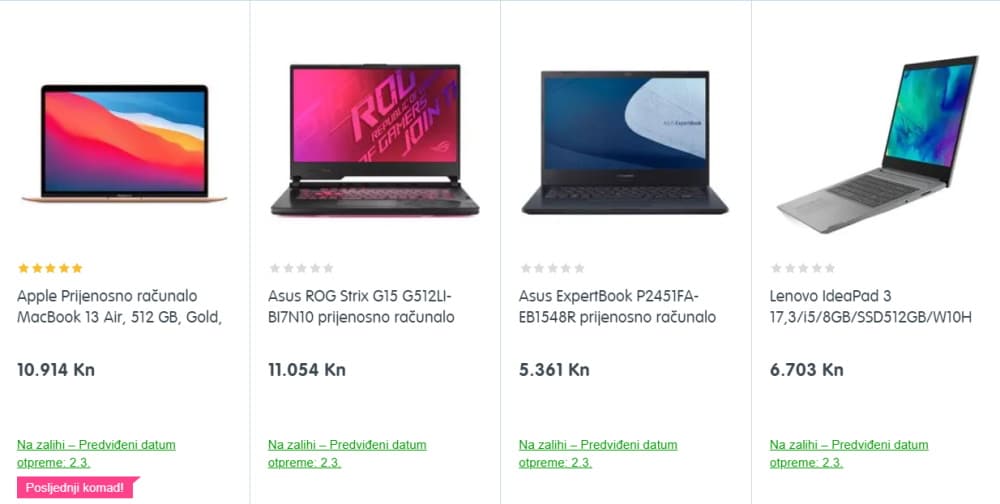Viewport: 1000px width, 504px height.
Task: Click the 6.703 Kn IdeaPad price
Action: 807,369
